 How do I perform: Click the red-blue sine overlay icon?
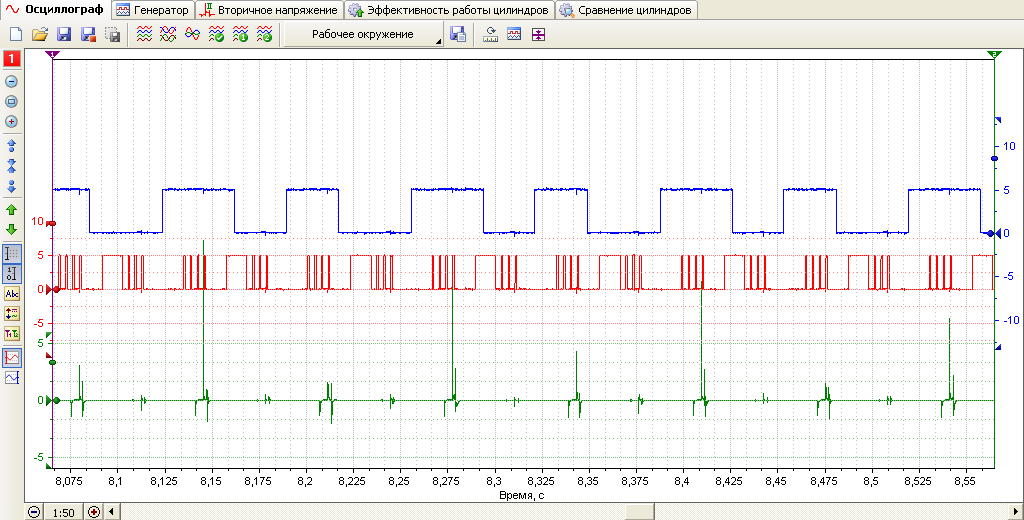tap(192, 35)
